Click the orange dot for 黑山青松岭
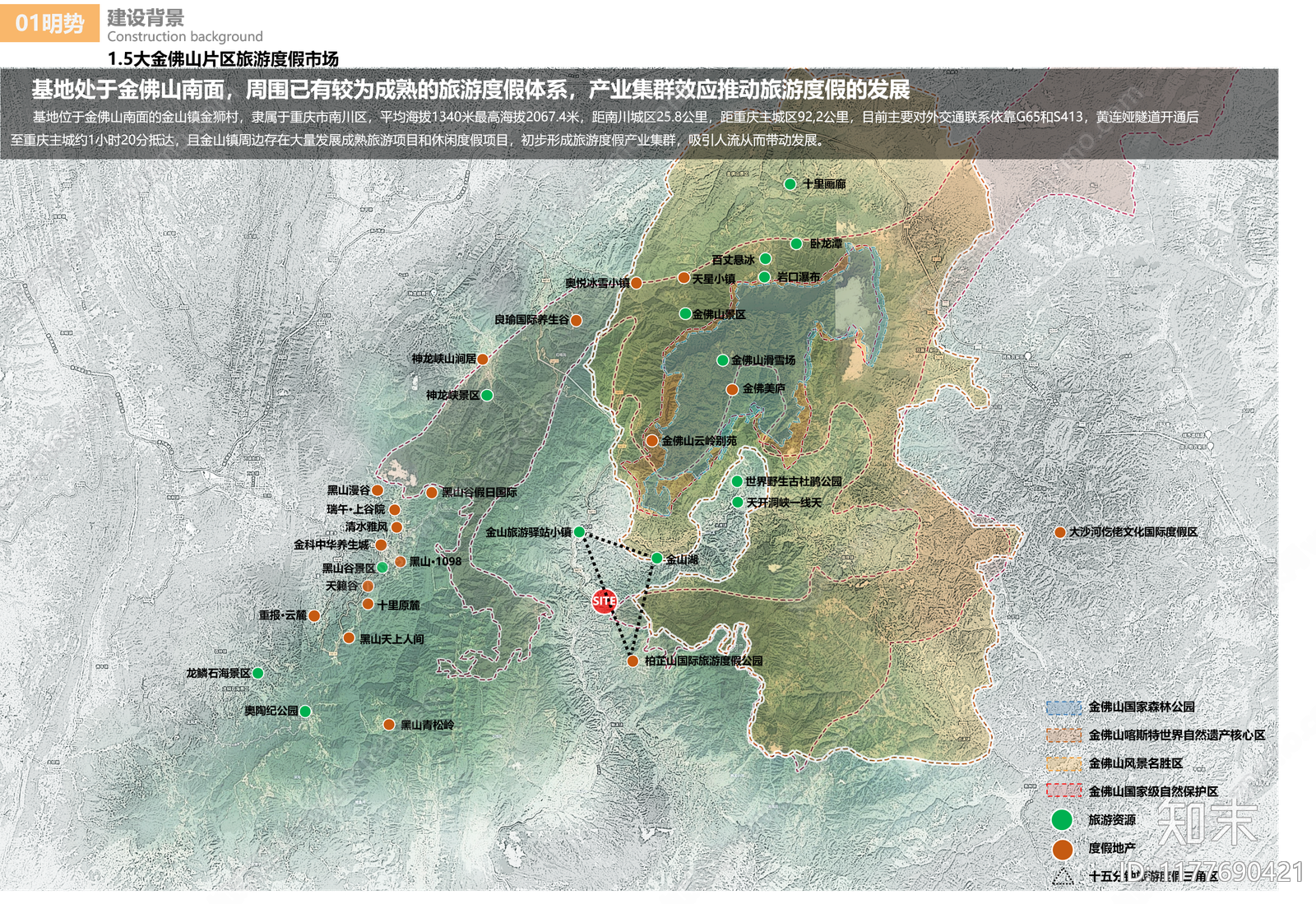1316x904 pixels. (389, 725)
